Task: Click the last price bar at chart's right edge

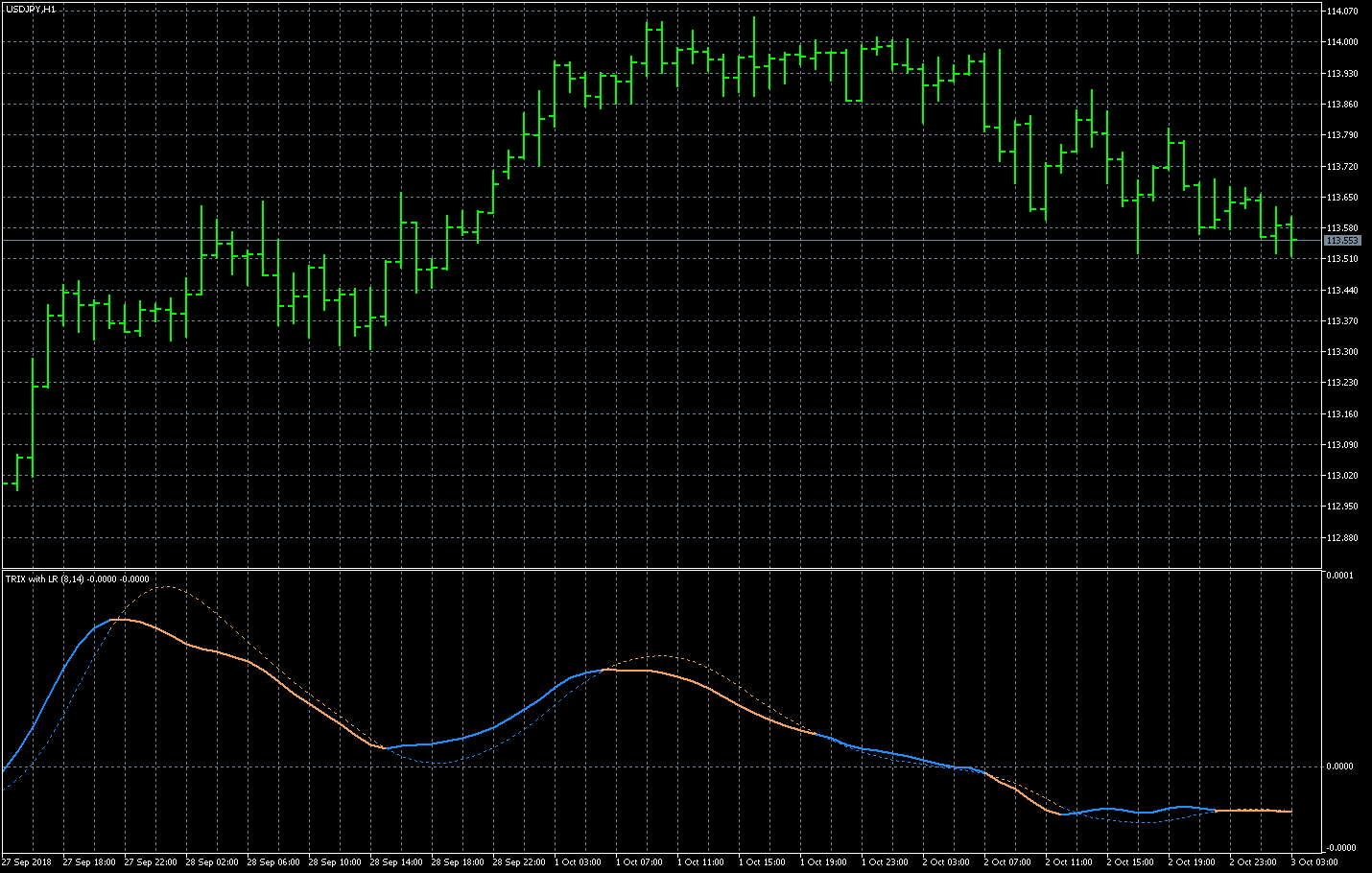Action: (1291, 236)
